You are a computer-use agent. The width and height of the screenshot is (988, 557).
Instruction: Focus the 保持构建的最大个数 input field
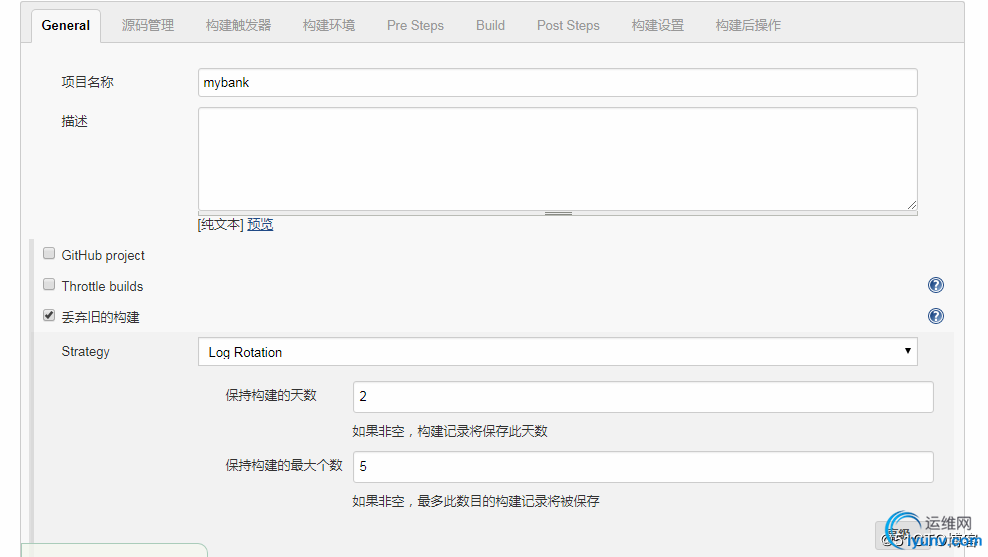tap(643, 467)
